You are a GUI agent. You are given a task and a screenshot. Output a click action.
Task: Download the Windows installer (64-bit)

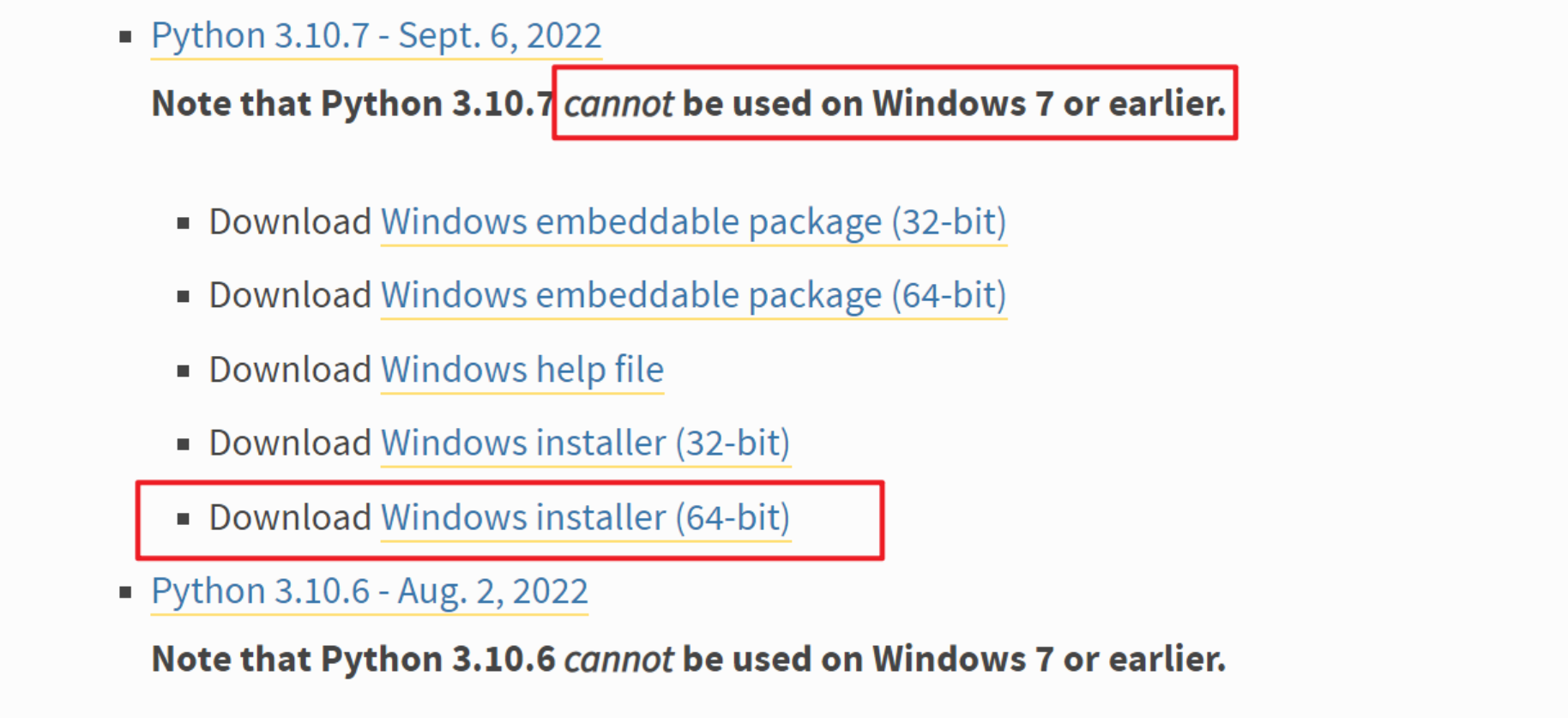(x=585, y=518)
